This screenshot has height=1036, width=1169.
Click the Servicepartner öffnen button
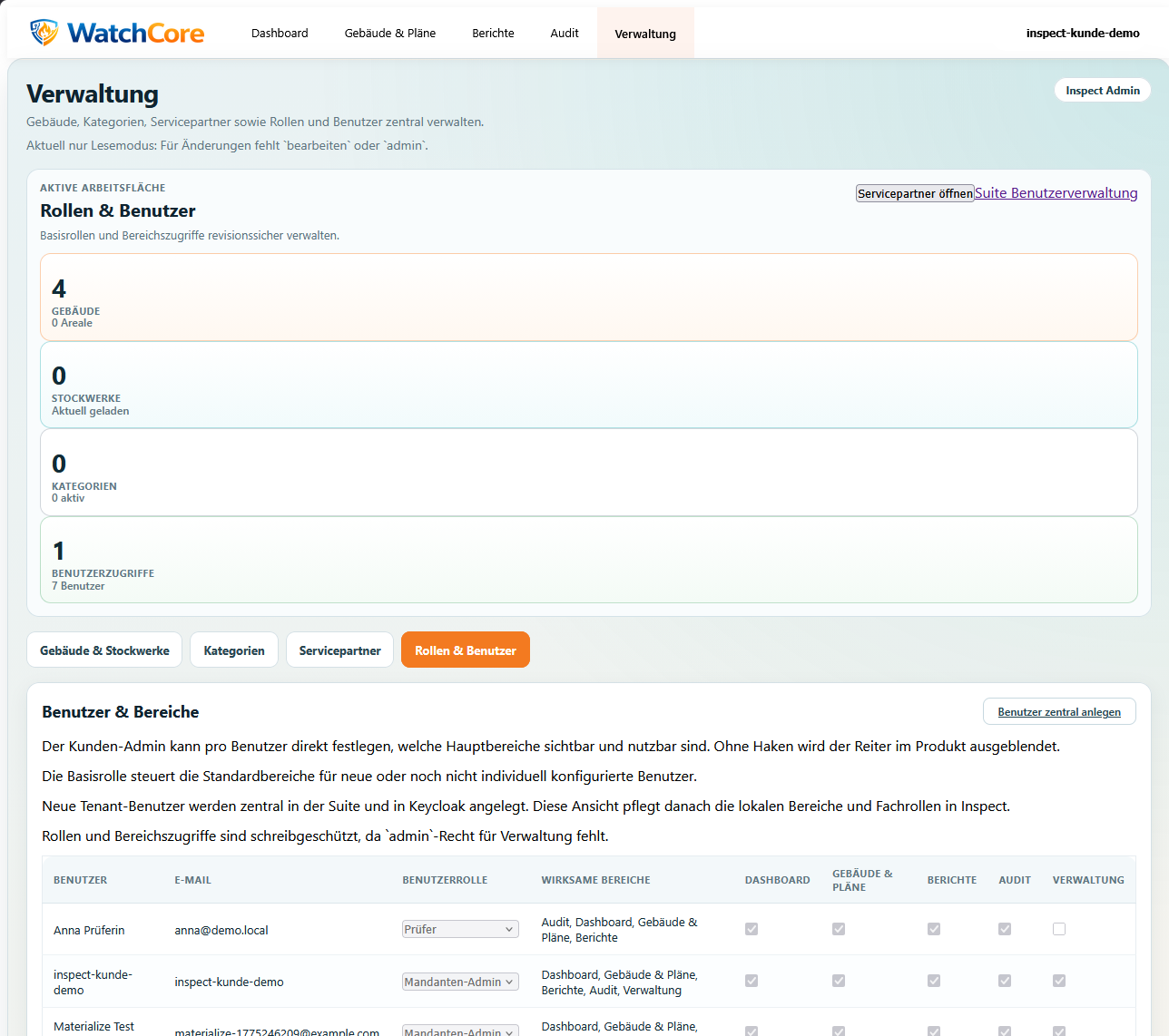coord(914,192)
